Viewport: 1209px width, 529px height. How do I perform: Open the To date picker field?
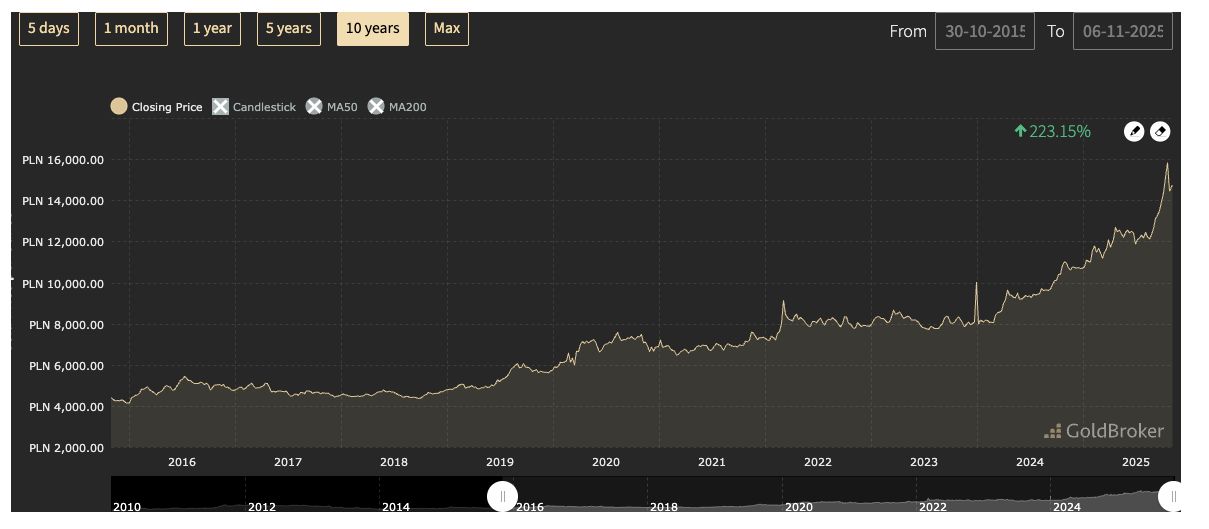pyautogui.click(x=1122, y=31)
